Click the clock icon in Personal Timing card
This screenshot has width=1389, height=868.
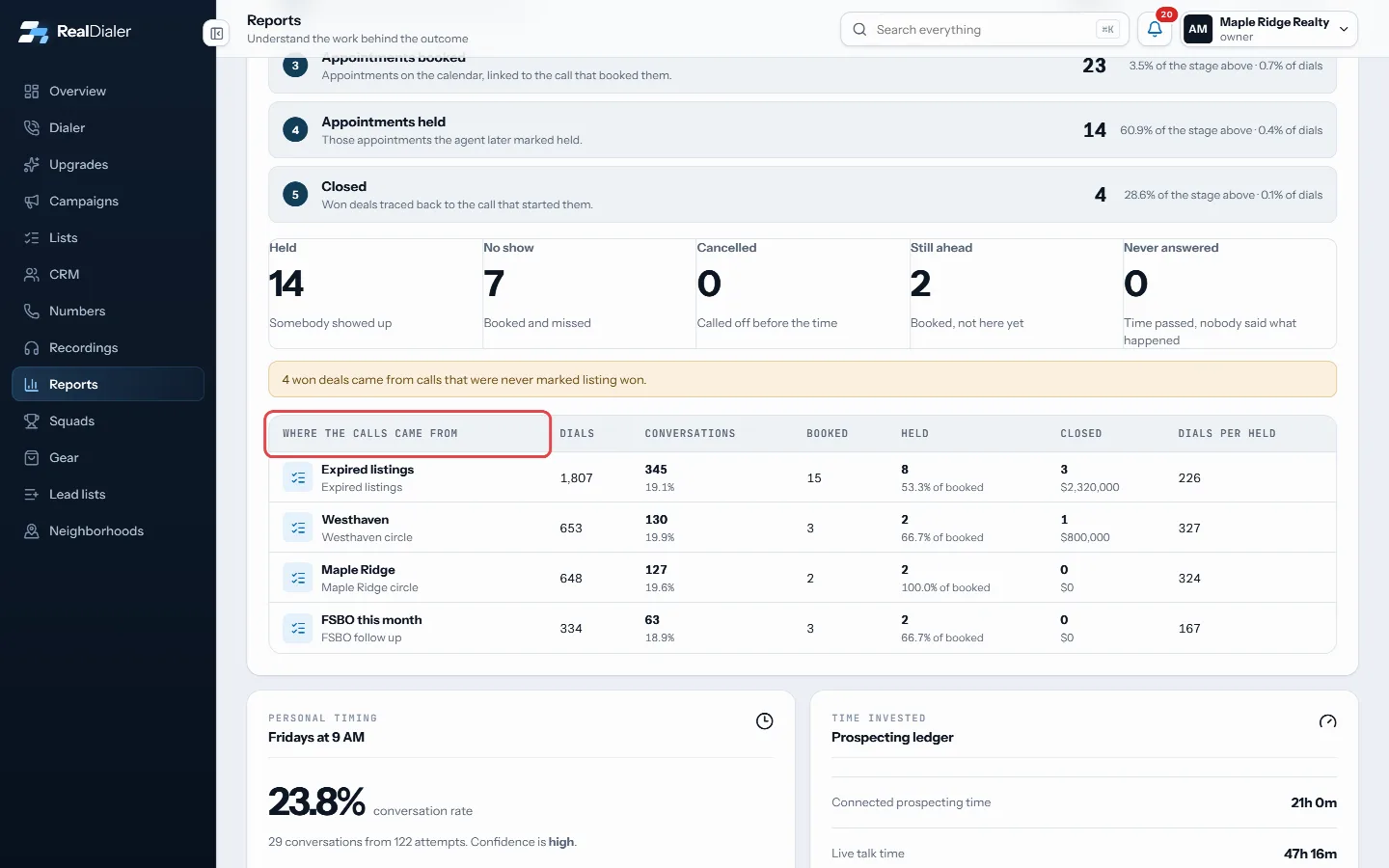click(765, 721)
